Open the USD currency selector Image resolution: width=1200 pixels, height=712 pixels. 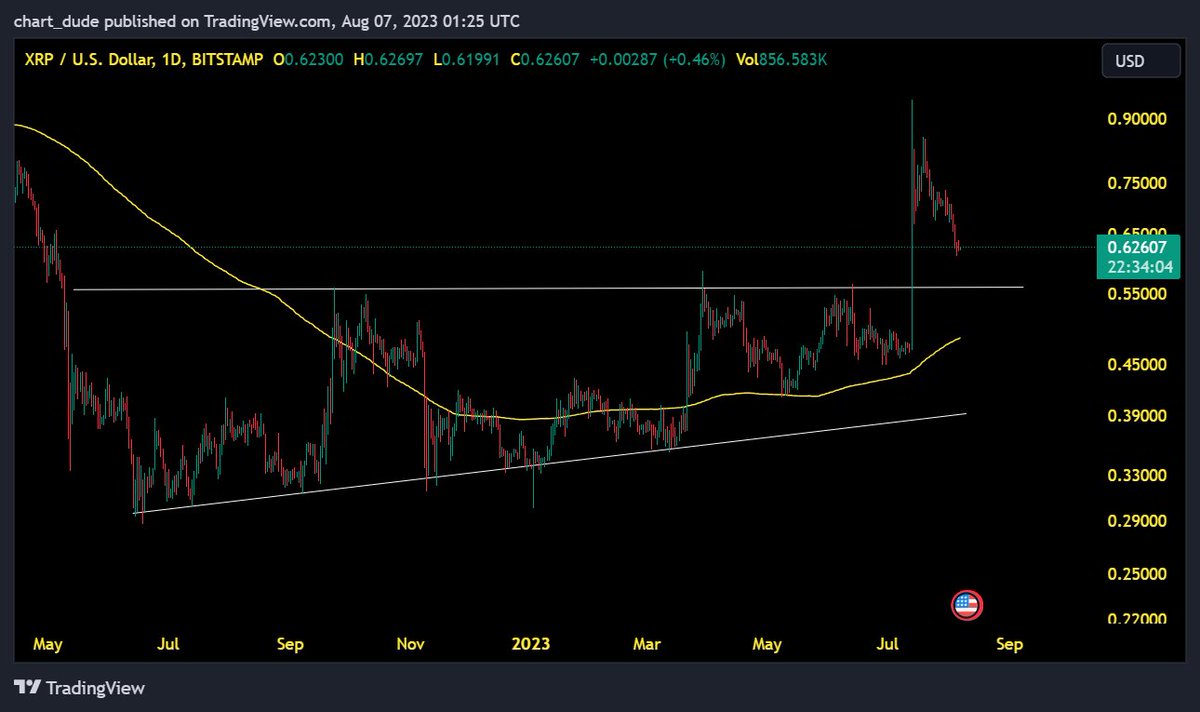(x=1143, y=62)
